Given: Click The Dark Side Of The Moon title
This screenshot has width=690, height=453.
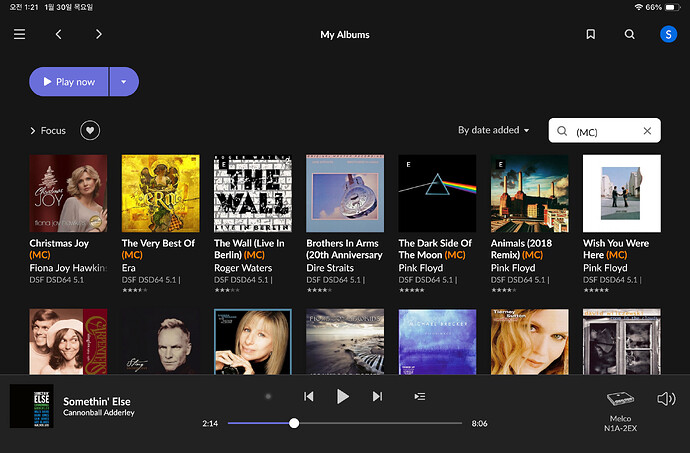Looking at the screenshot, I should click(x=435, y=249).
